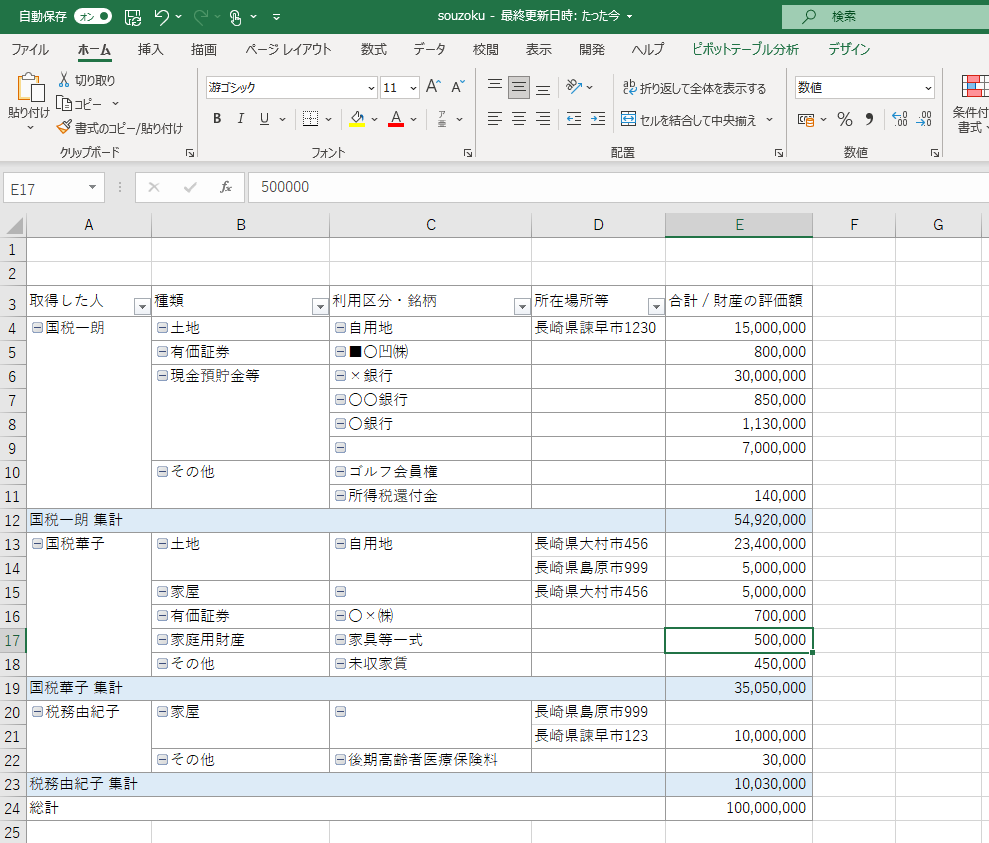Click the paste button
The height and width of the screenshot is (843, 989).
click(x=28, y=100)
